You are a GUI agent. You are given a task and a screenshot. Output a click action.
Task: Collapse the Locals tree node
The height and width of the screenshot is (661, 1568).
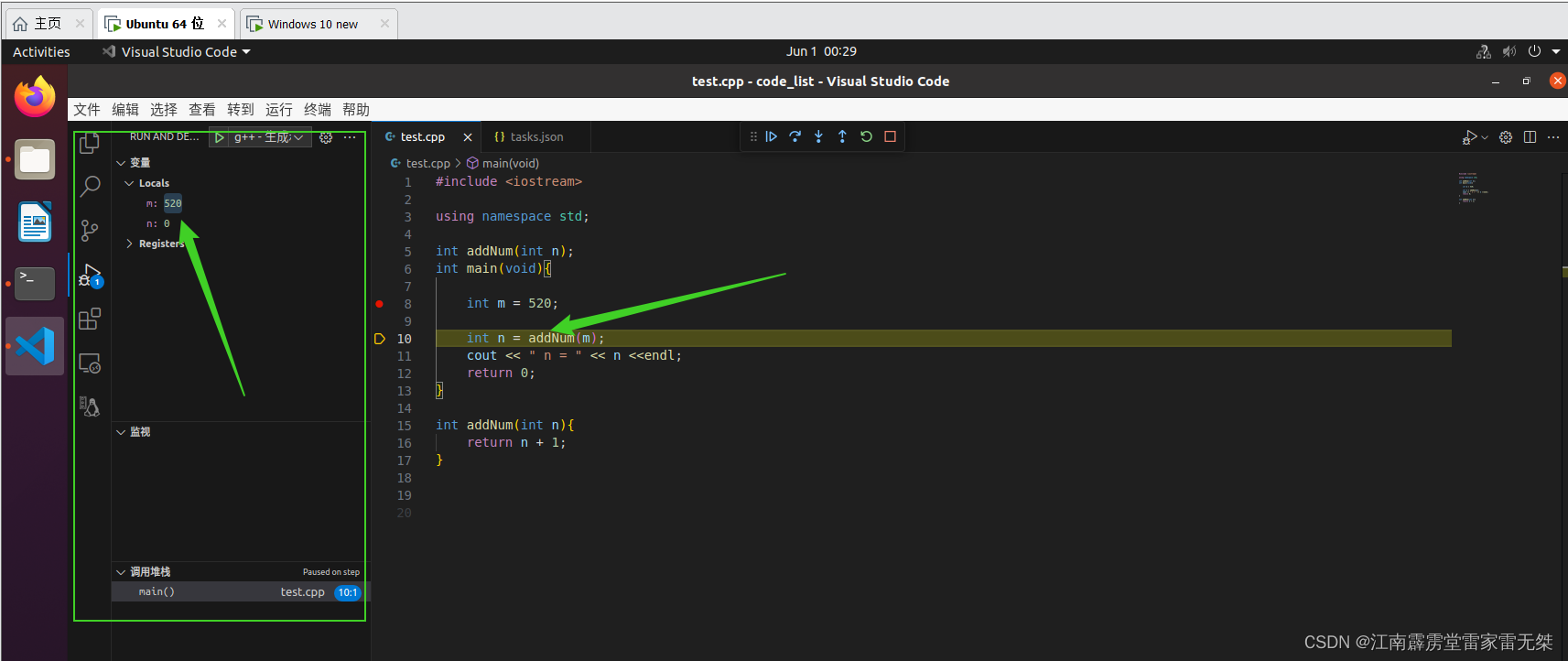click(129, 183)
